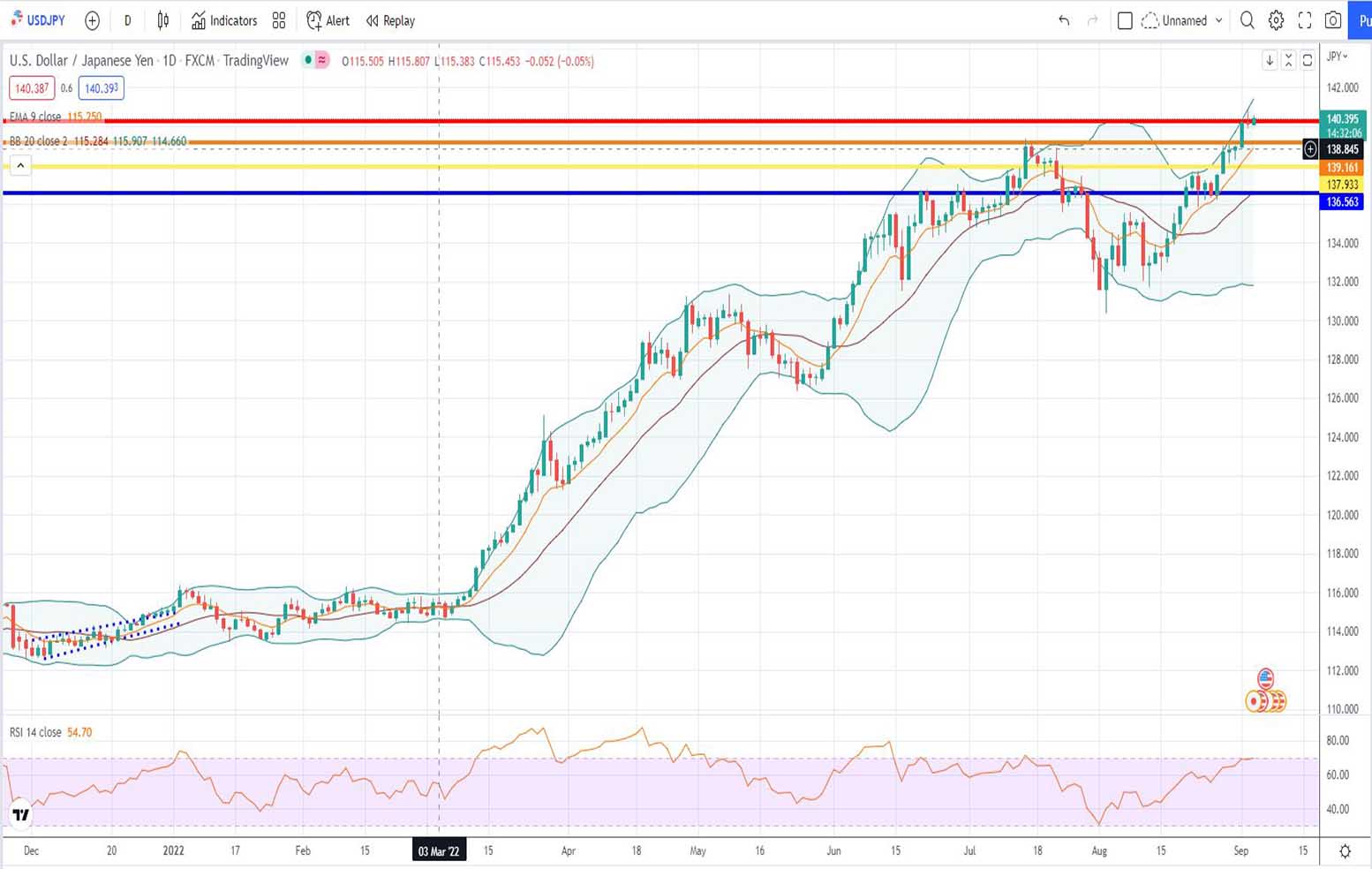Click the red 140.387 sell price box
1372x869 pixels.
coord(32,88)
